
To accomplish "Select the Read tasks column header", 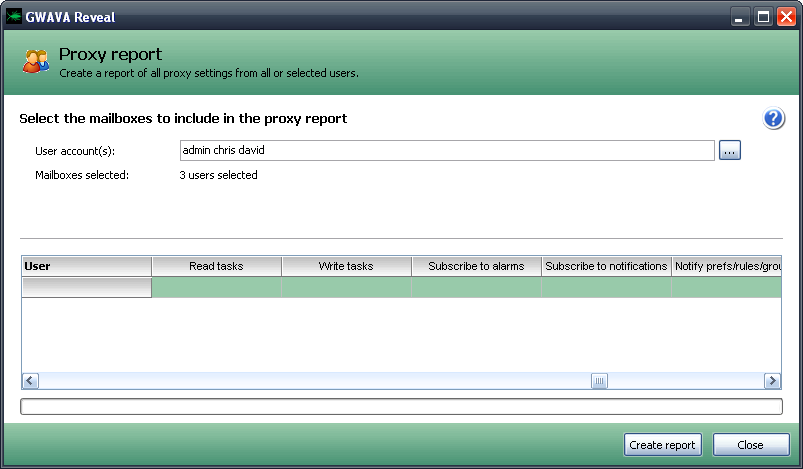I will (216, 266).
